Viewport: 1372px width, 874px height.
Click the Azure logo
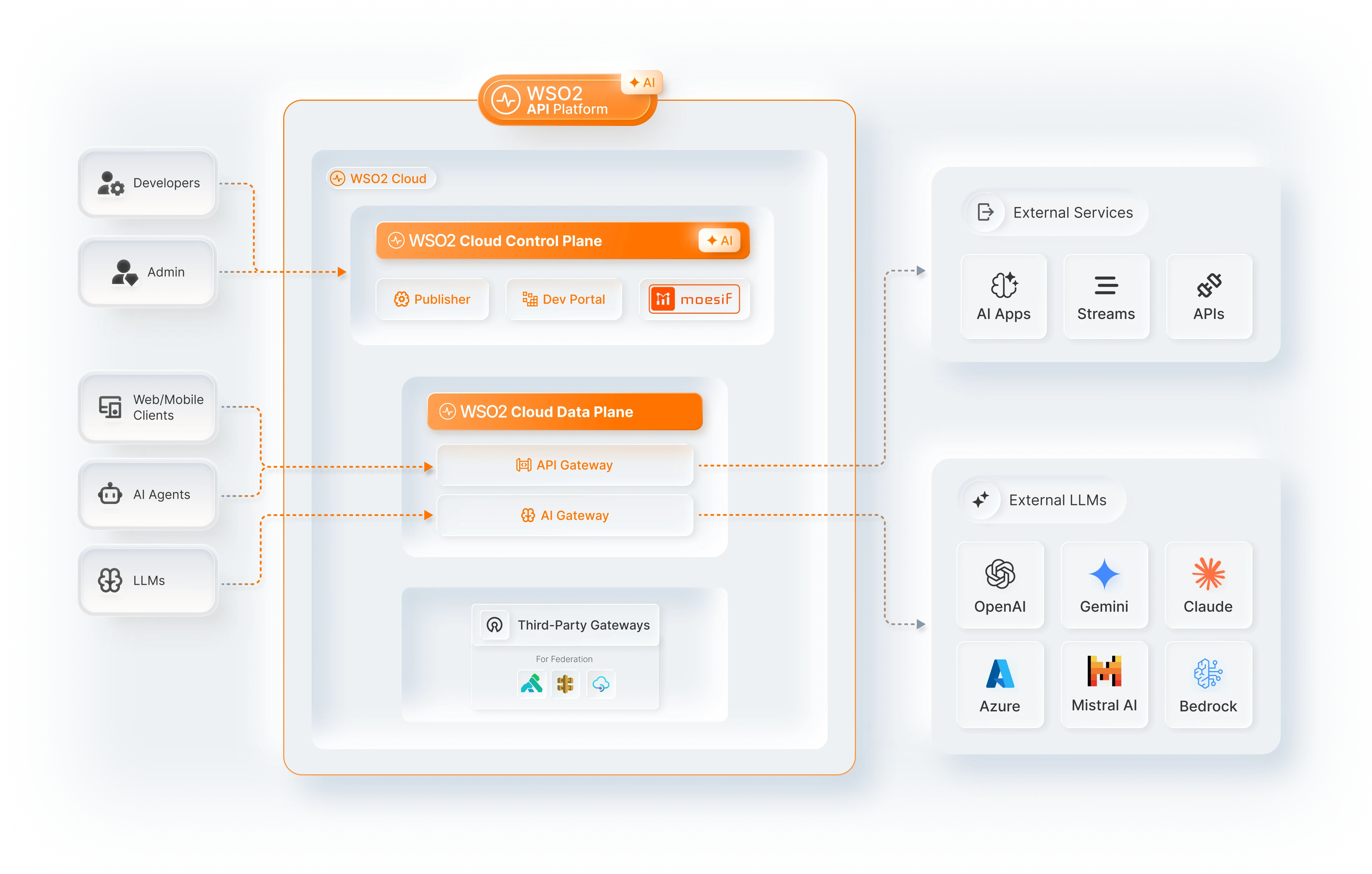tap(1000, 674)
